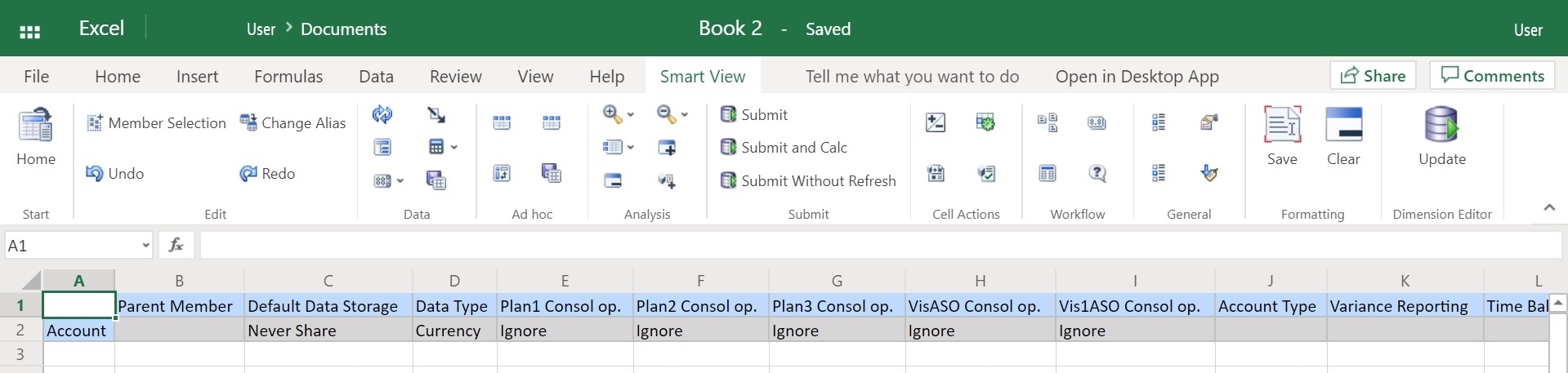This screenshot has height=373, width=1568.
Task: Open the Excel app launcher grid
Action: pos(30,31)
